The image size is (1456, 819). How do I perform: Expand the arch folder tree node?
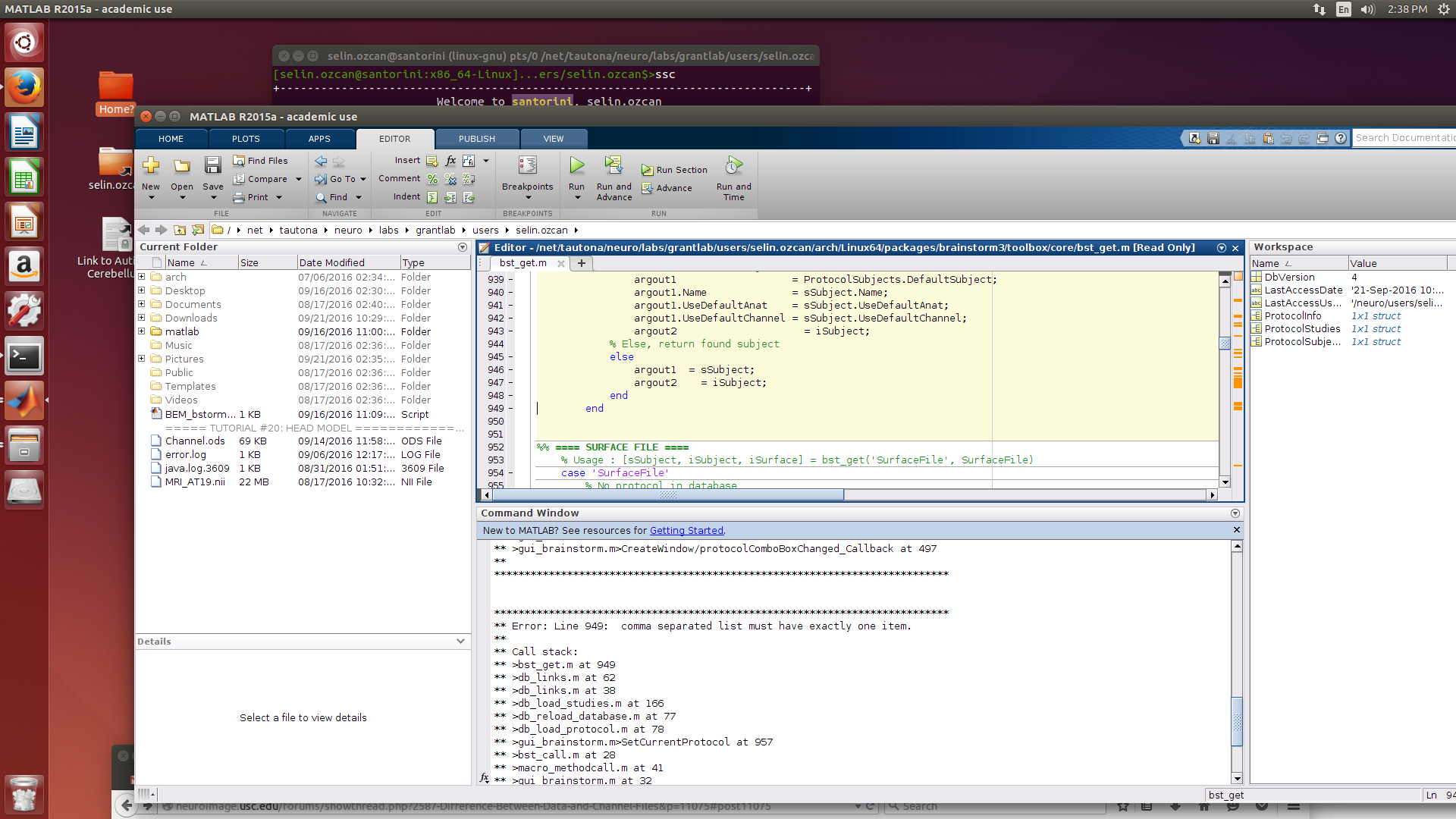pyautogui.click(x=141, y=277)
